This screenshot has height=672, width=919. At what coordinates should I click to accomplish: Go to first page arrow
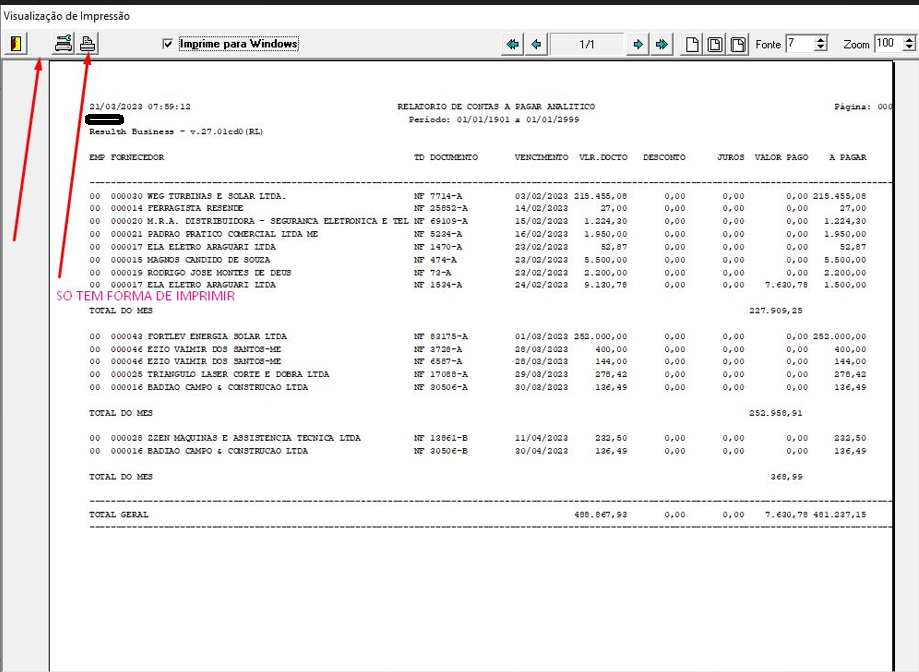[x=513, y=44]
